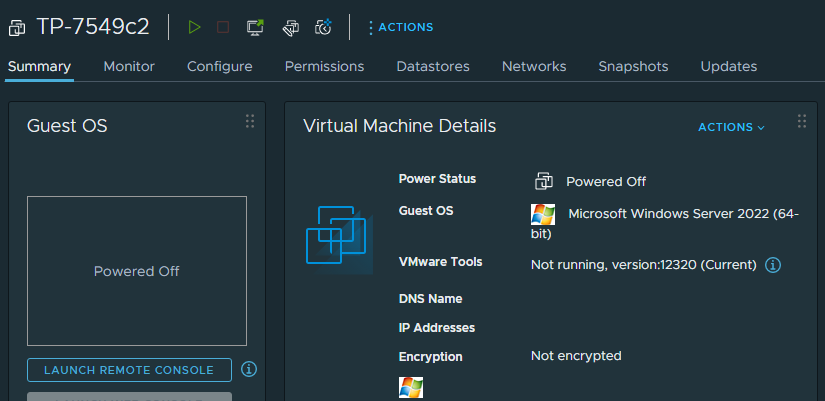Select 'Microsoft Windows Server 2022 (64-bit)' text
This screenshot has width=825, height=401.
coord(665,224)
